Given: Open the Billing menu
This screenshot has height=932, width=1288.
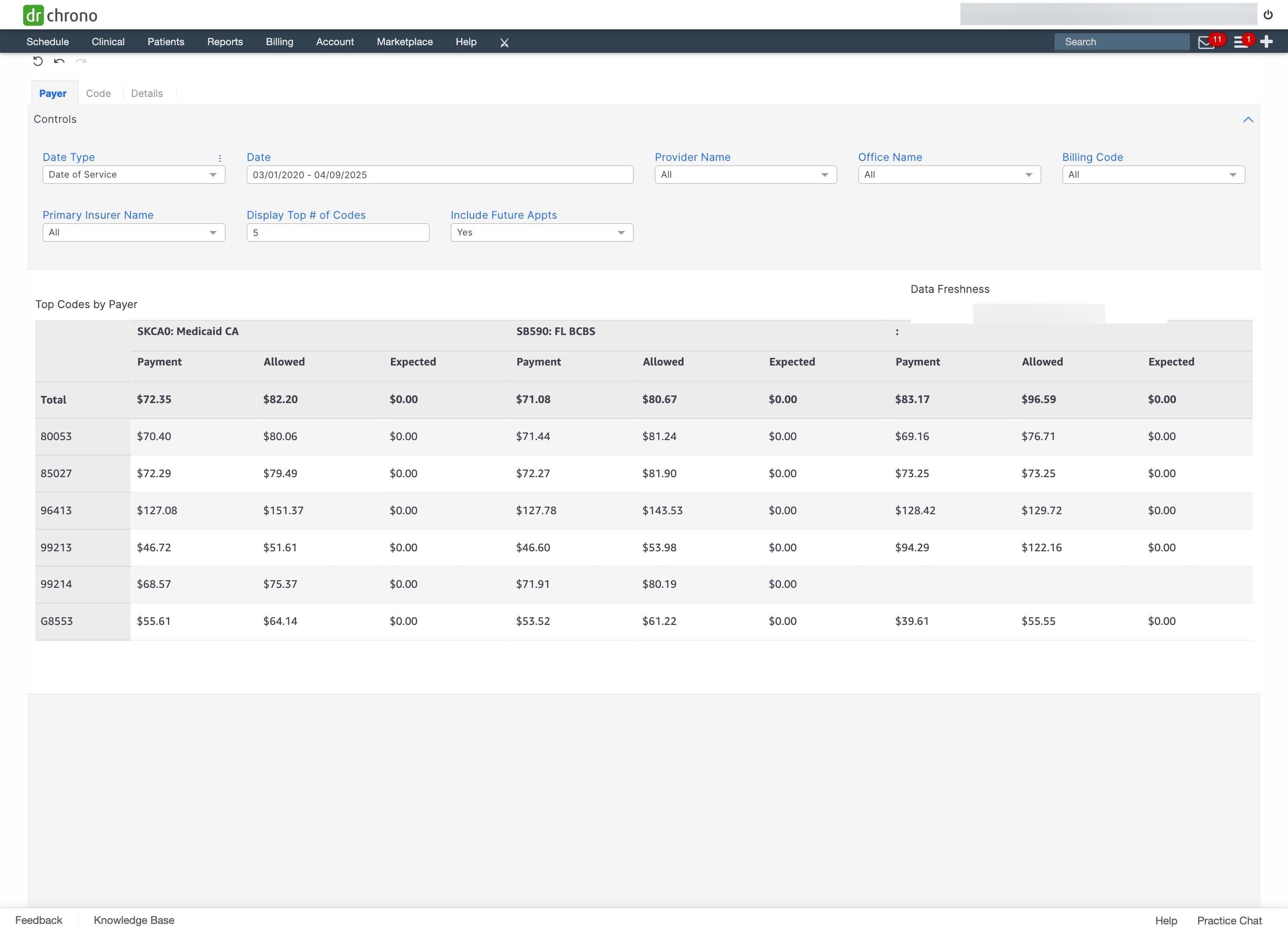Looking at the screenshot, I should pyautogui.click(x=279, y=42).
